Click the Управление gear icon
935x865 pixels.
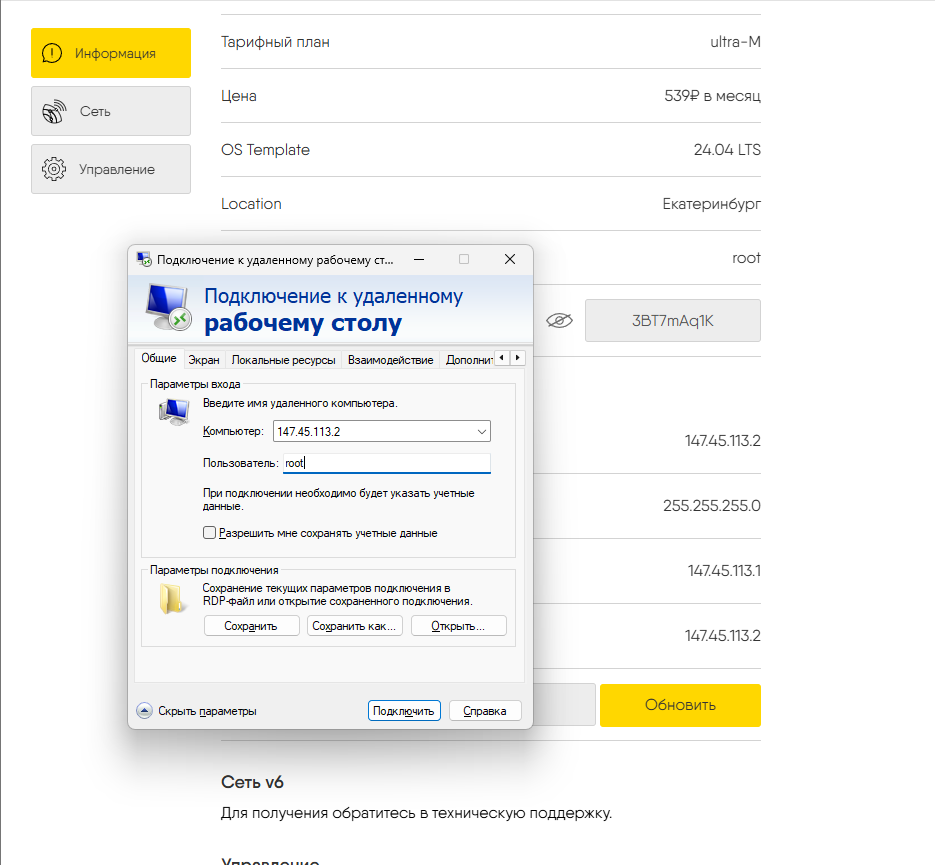tap(54, 169)
